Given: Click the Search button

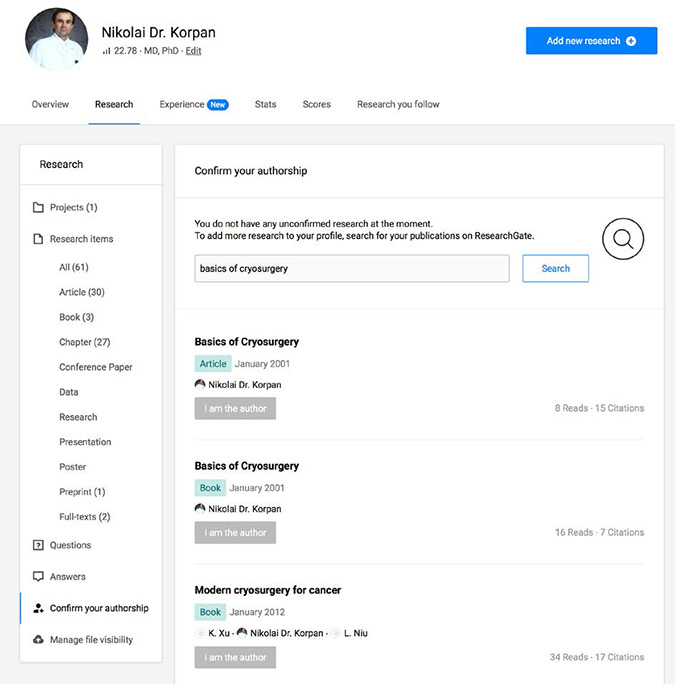Looking at the screenshot, I should (x=555, y=268).
